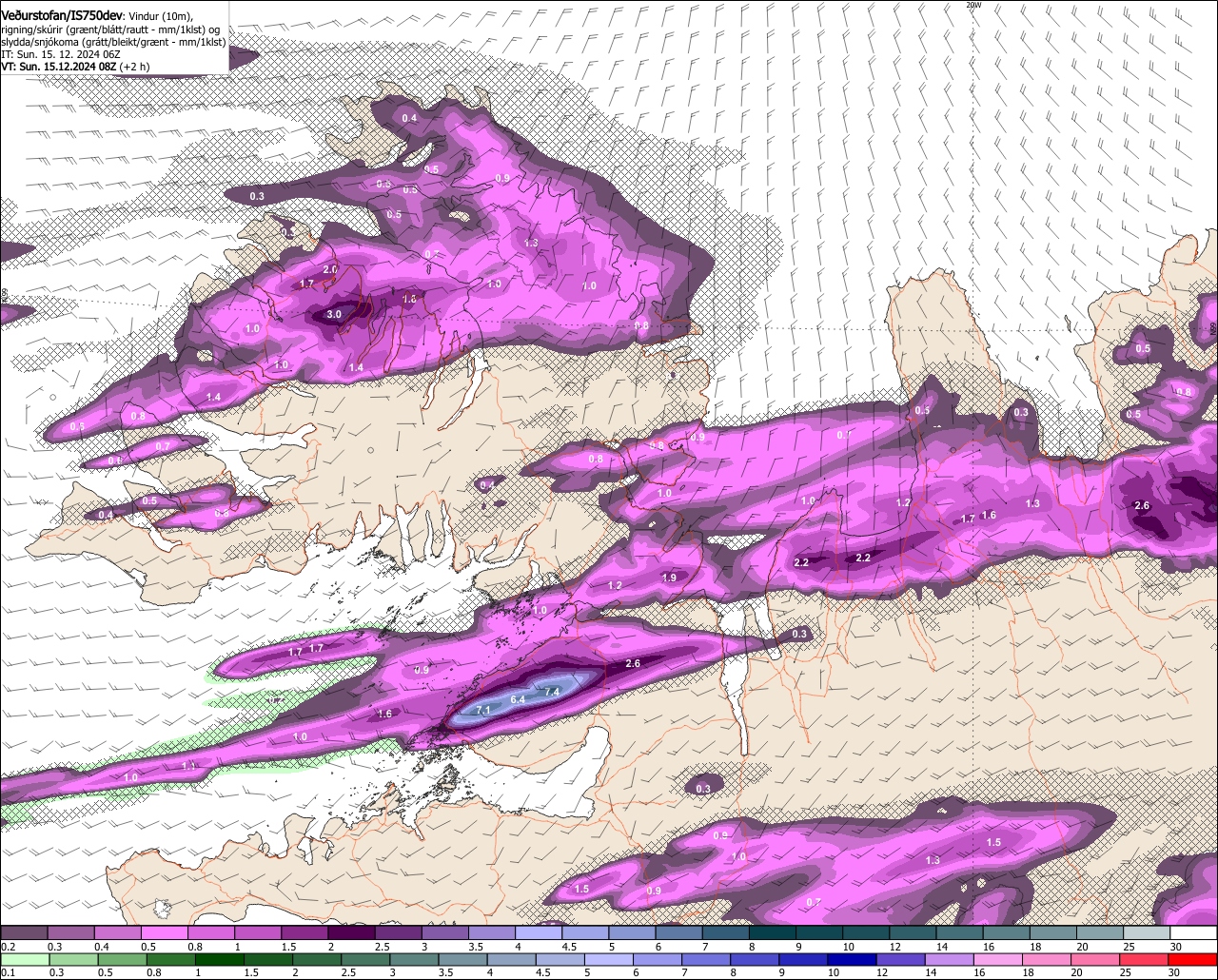Click the 0.1 label in the lower legend
The image size is (1218, 980).
click(x=8, y=973)
